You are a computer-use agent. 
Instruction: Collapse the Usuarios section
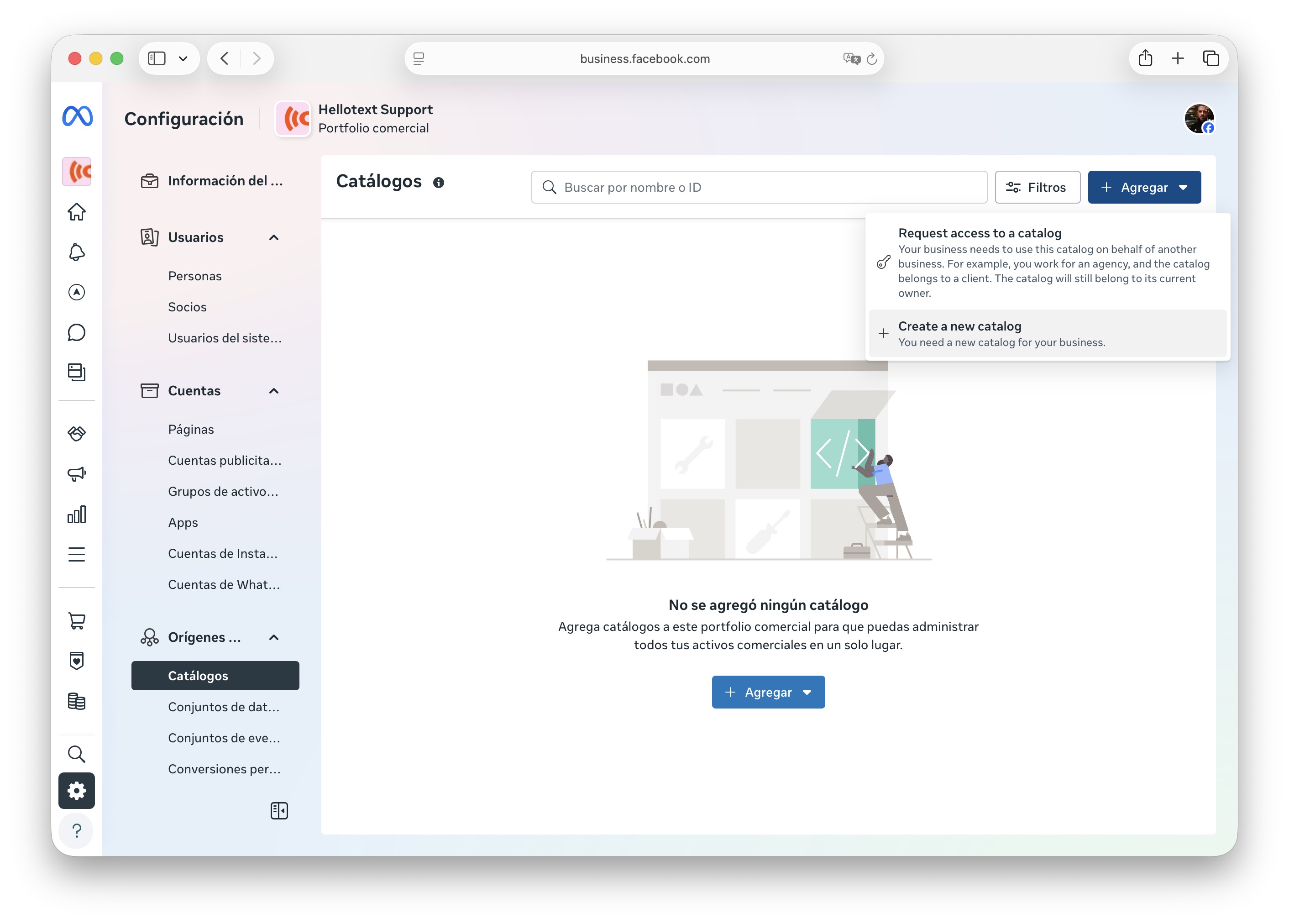(x=274, y=237)
